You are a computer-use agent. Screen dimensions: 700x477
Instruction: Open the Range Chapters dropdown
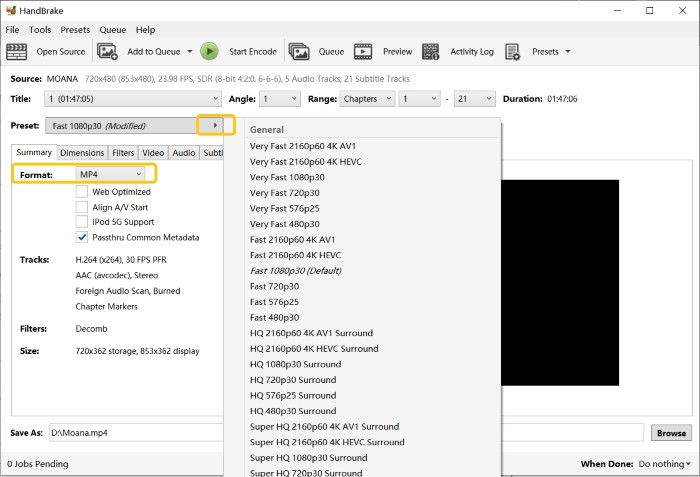366,99
